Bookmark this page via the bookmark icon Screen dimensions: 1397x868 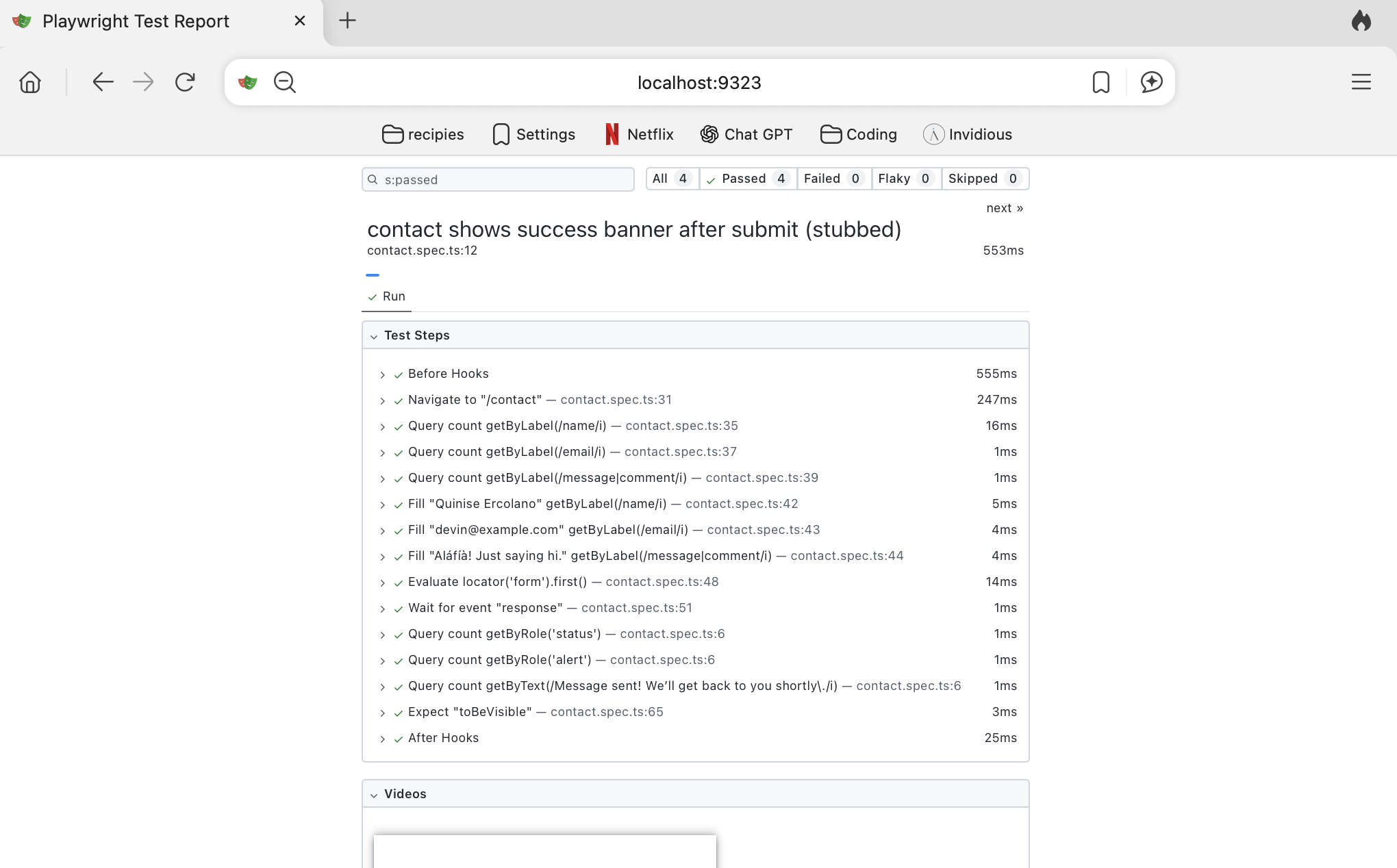coord(1100,82)
